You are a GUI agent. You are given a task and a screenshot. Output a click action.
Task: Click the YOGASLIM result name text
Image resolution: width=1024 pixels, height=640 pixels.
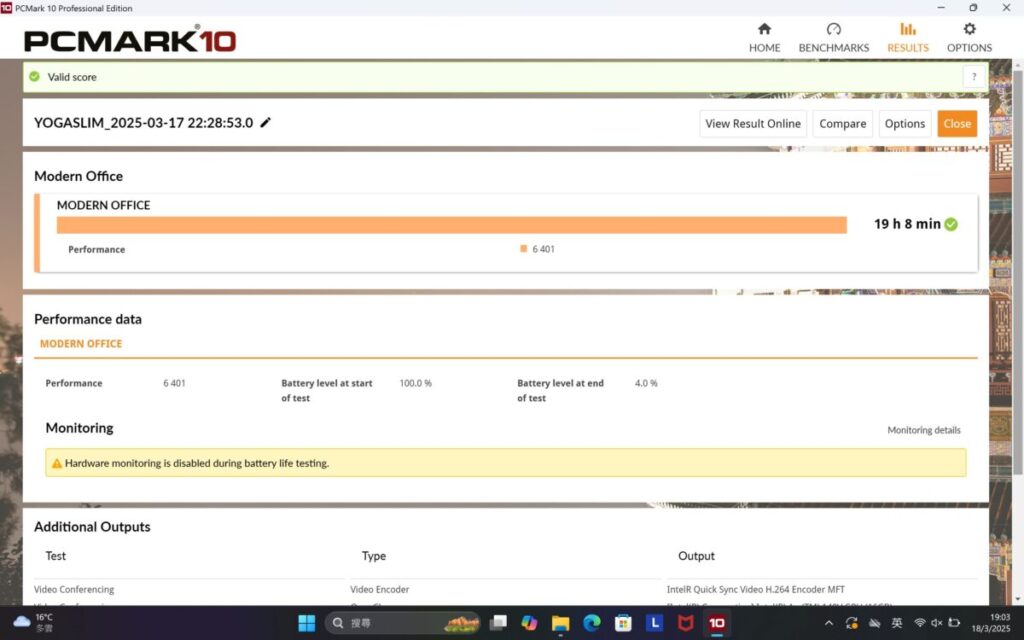(x=143, y=123)
